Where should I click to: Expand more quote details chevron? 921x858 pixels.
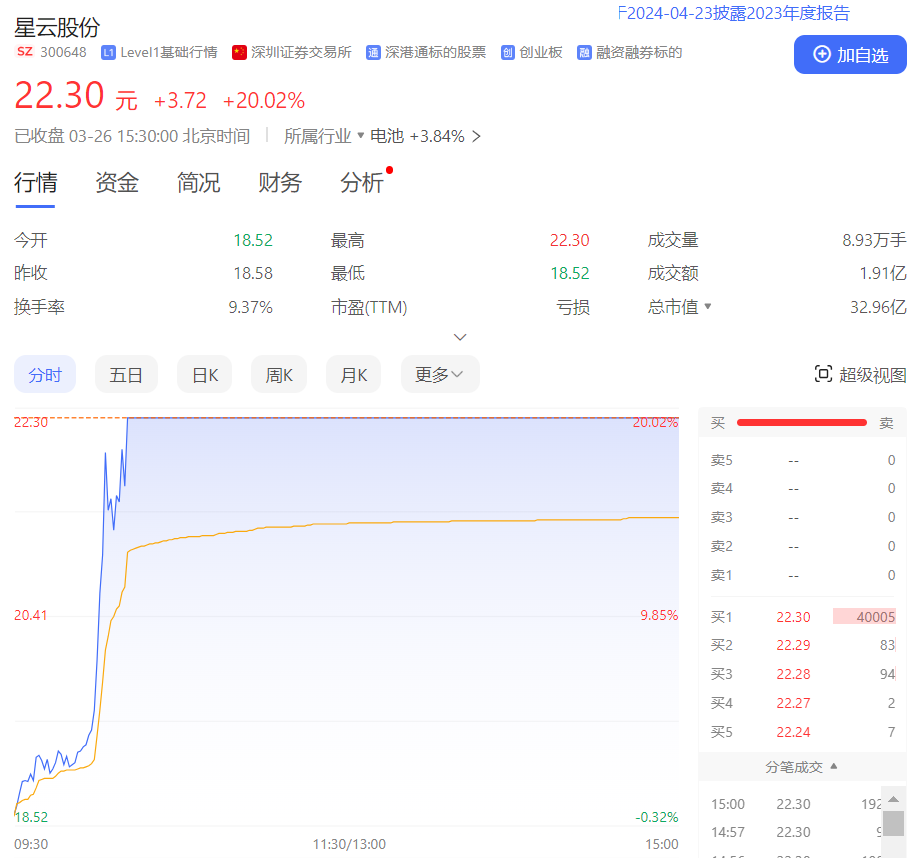click(x=460, y=337)
